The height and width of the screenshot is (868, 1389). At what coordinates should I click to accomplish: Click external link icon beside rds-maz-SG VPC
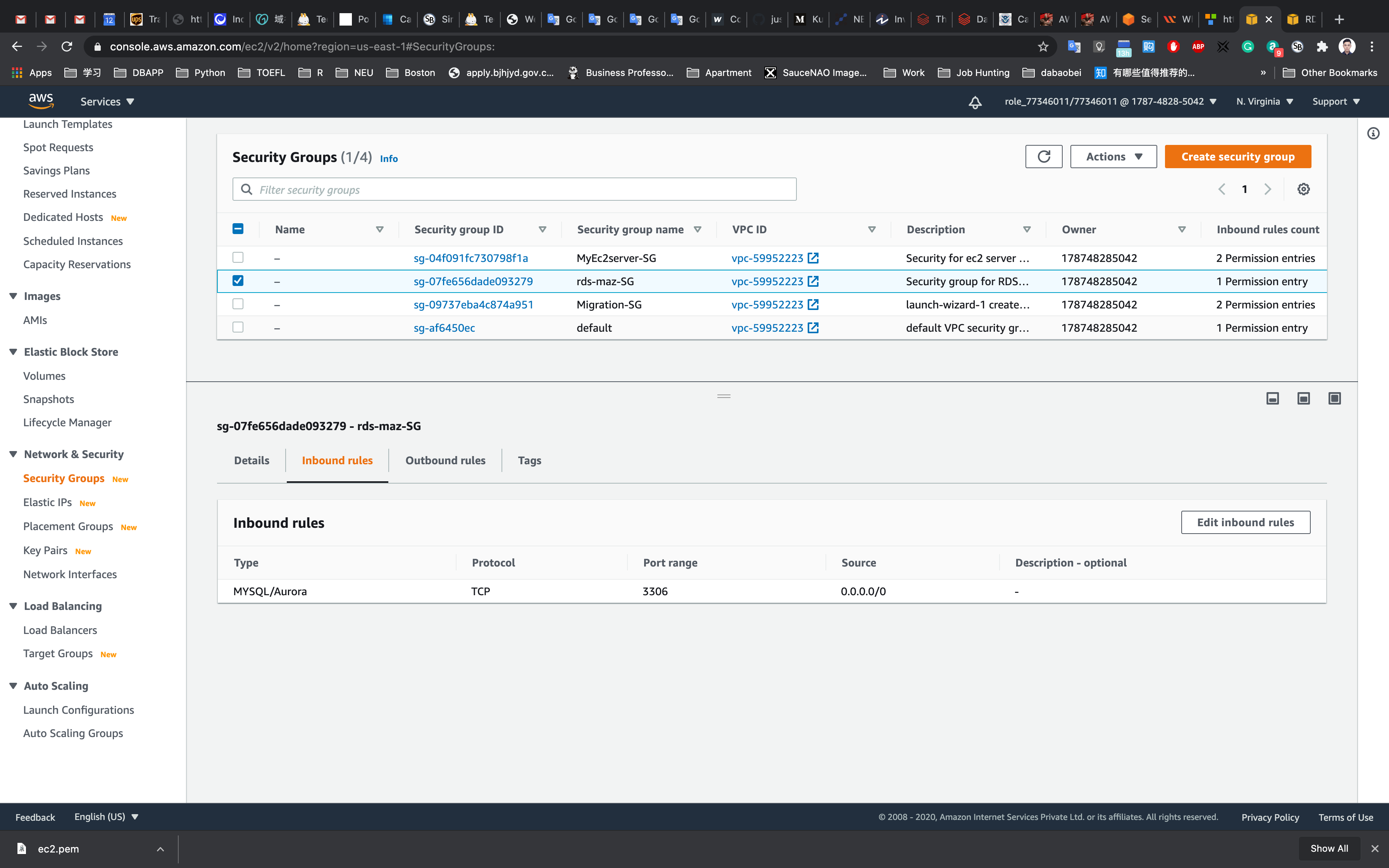click(813, 281)
